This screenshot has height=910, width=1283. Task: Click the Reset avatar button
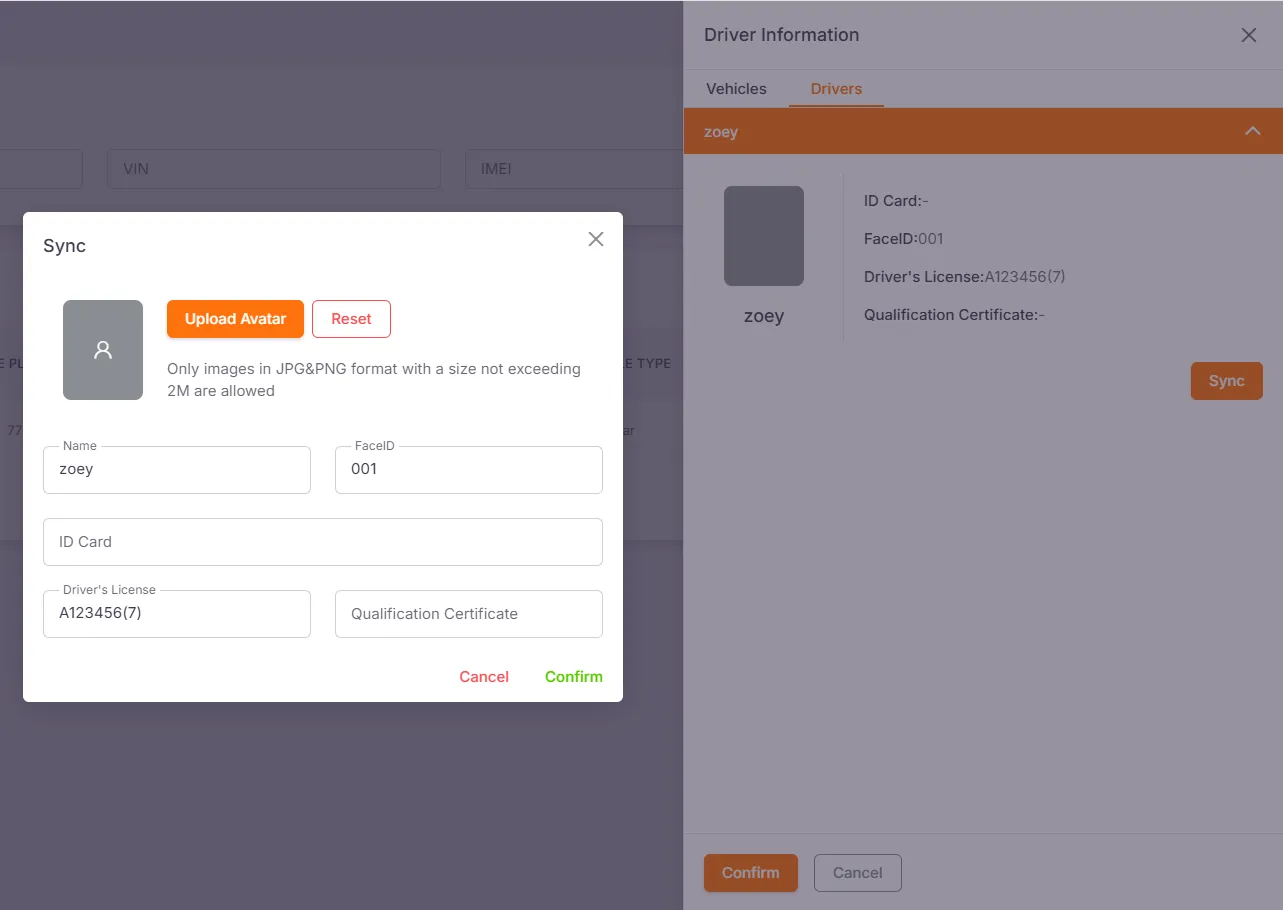(x=351, y=319)
